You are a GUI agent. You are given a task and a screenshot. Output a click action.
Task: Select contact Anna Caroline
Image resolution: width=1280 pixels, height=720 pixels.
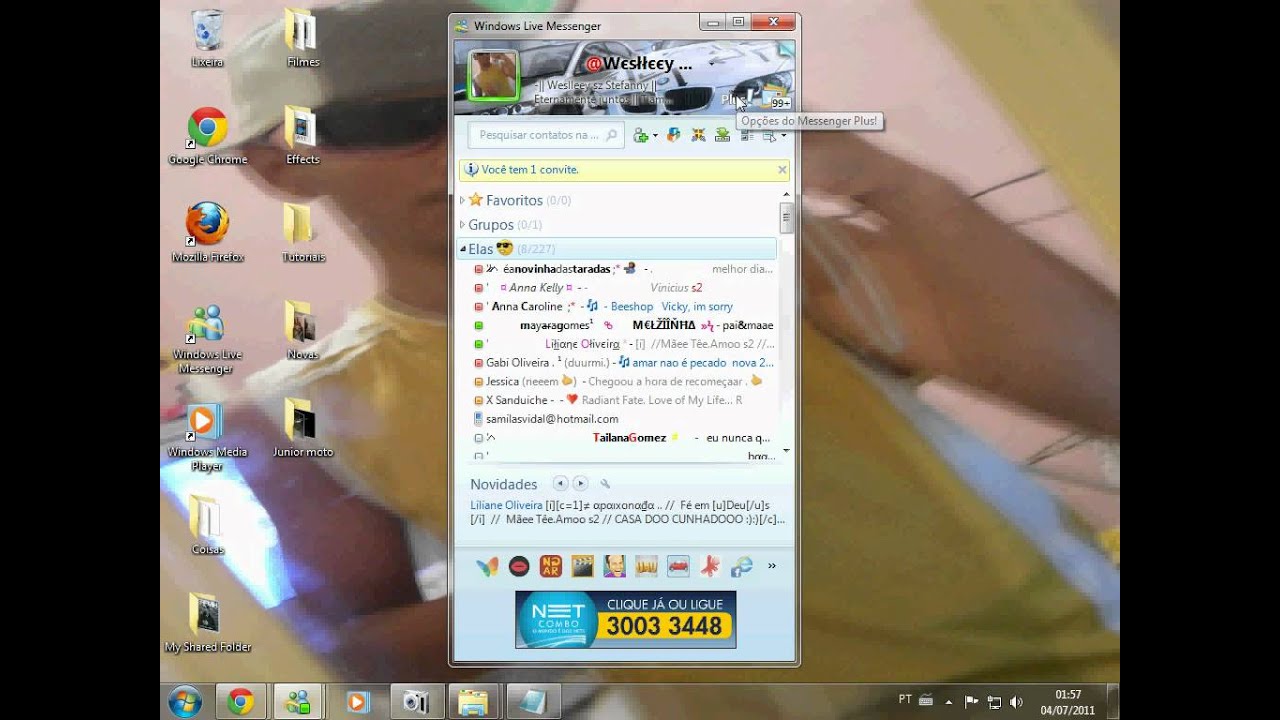coord(622,307)
